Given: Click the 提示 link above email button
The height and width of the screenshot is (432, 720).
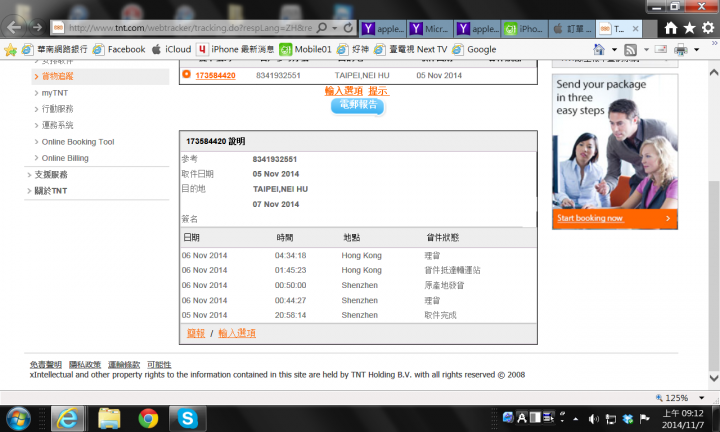Looking at the screenshot, I should (x=378, y=91).
